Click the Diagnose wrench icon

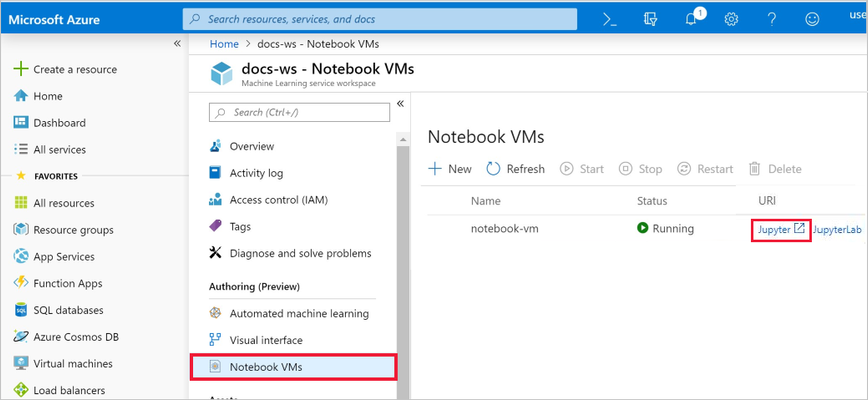[215, 253]
